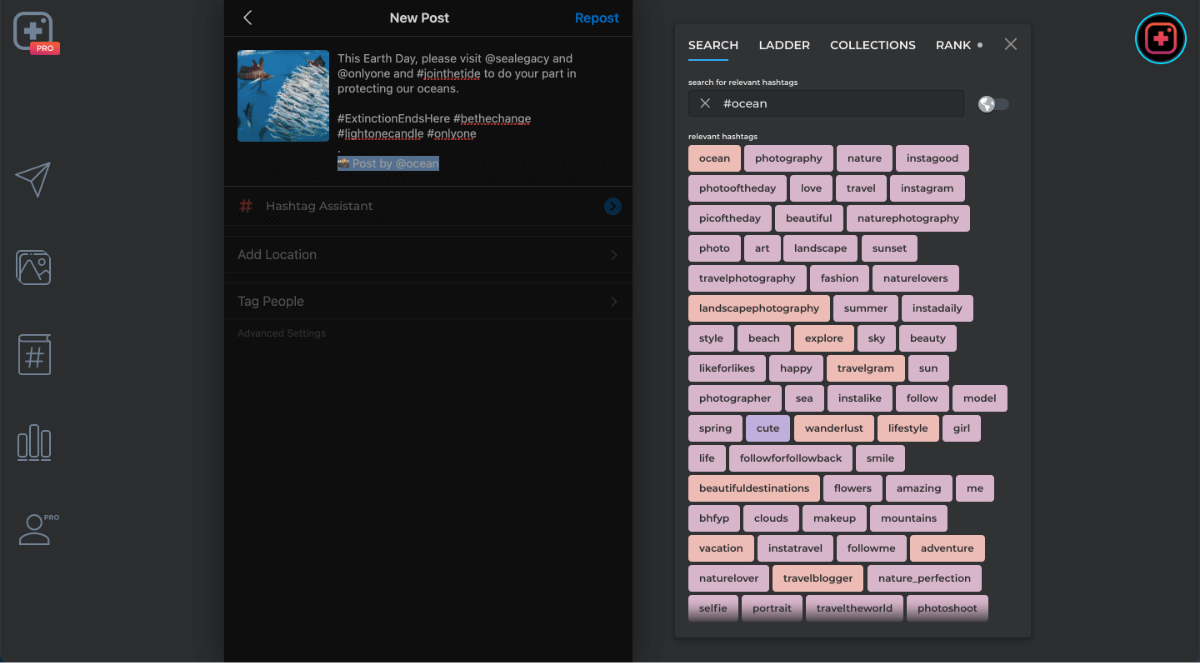Select the ocean hashtag chip
Viewport: 1200px width, 663px height.
click(714, 158)
